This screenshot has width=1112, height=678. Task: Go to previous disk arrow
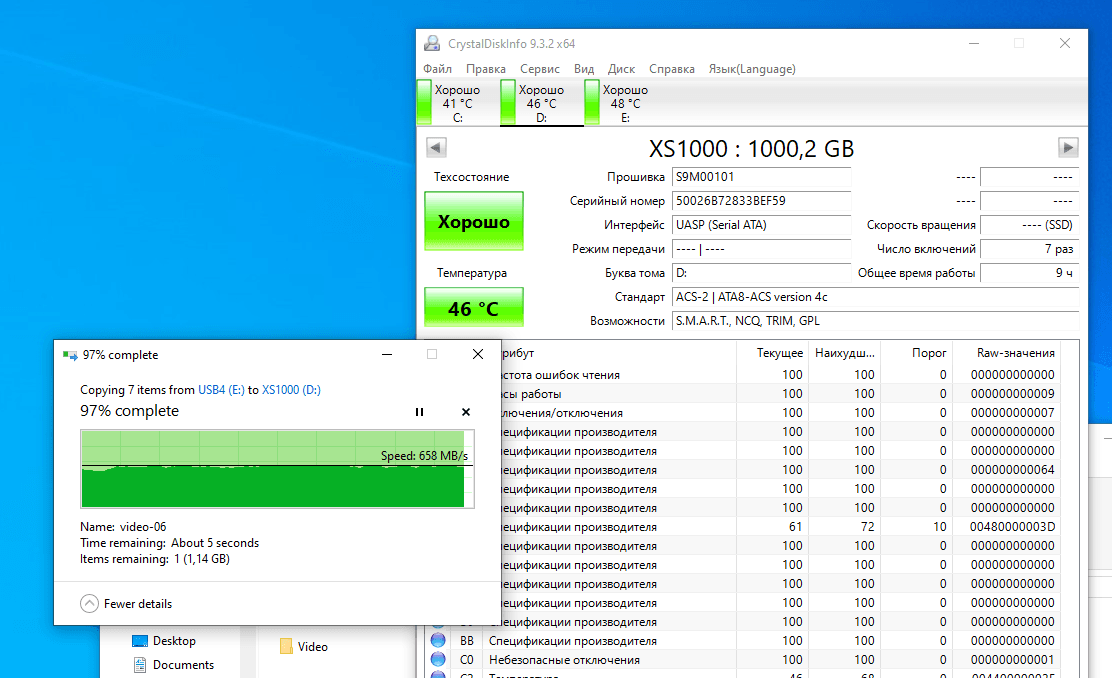pos(436,148)
